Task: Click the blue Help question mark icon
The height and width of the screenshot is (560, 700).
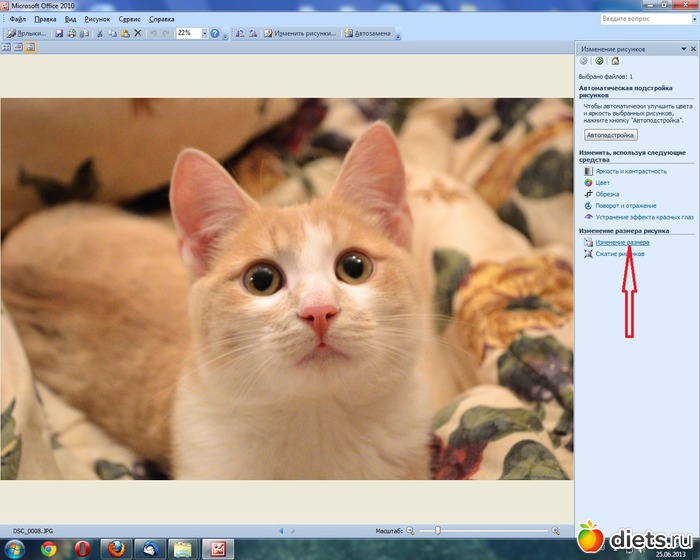Action: tap(215, 33)
